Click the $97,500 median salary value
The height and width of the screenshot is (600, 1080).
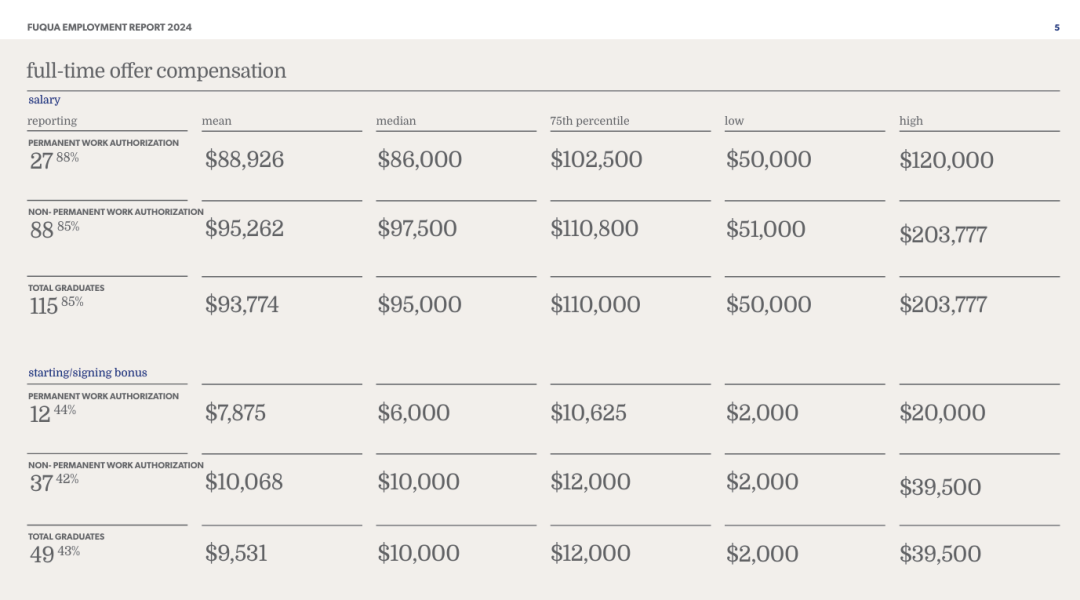419,228
